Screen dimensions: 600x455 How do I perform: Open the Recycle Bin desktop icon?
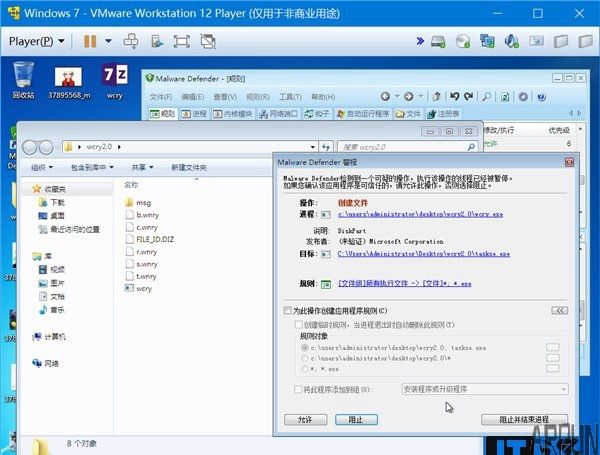[24, 76]
